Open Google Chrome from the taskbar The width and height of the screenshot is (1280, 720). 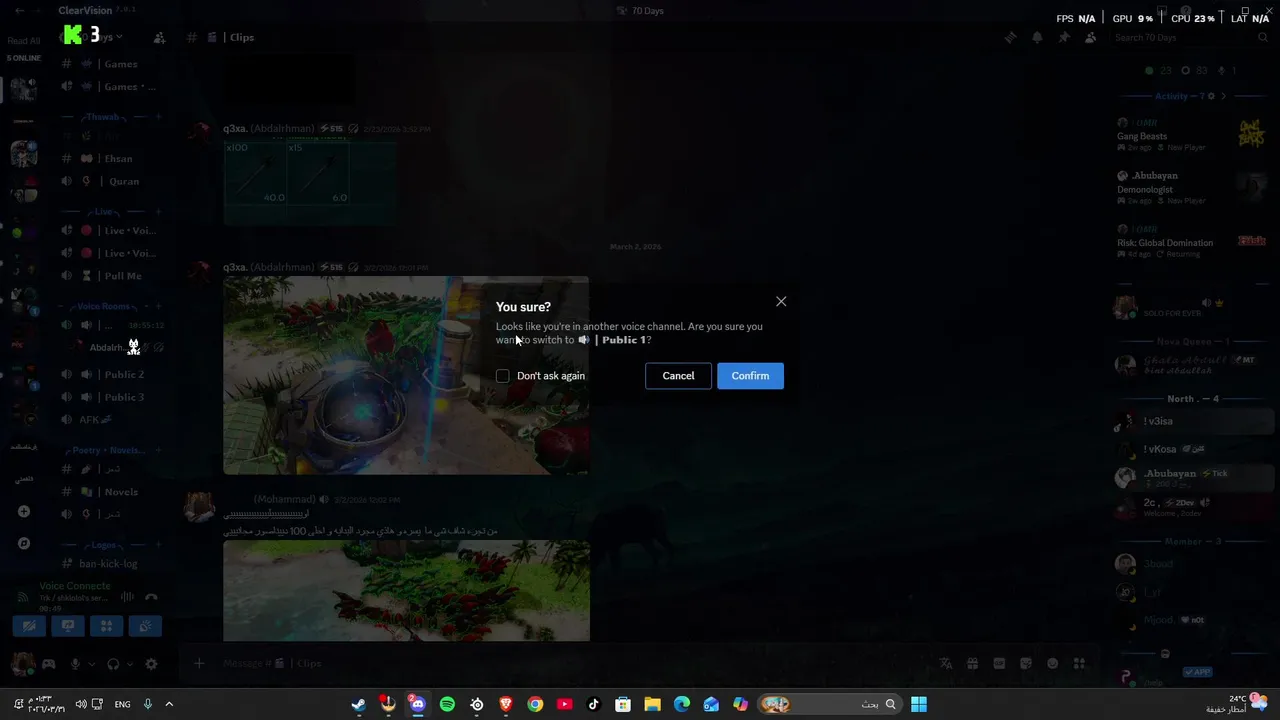[535, 704]
